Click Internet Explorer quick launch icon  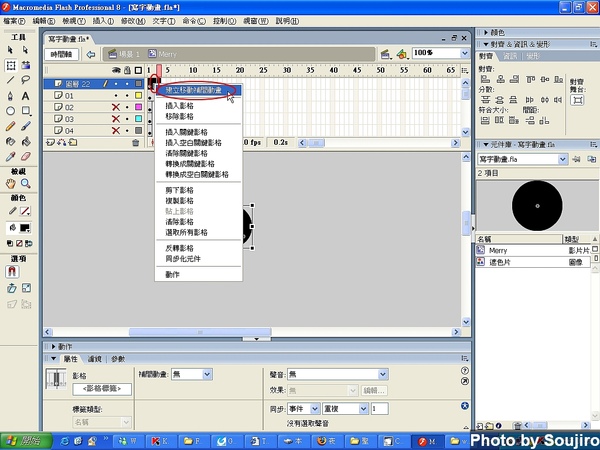click(x=65, y=442)
